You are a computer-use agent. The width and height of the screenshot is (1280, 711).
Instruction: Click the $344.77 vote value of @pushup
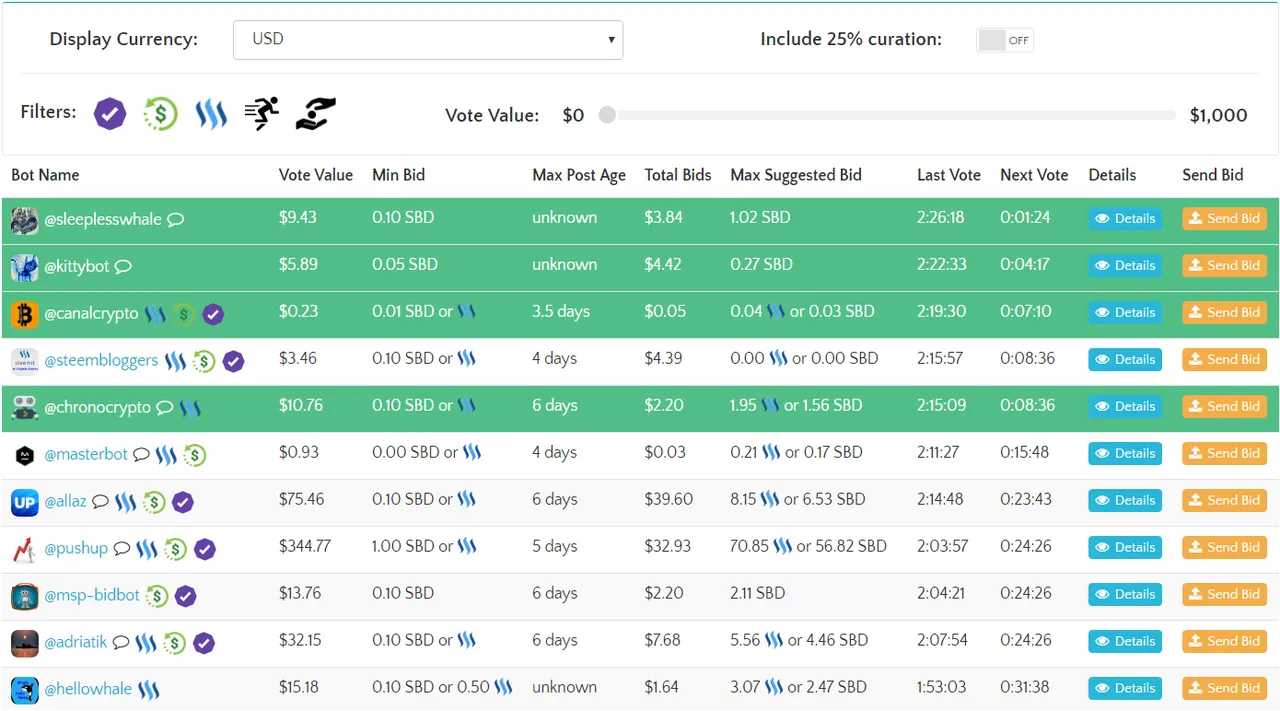305,546
